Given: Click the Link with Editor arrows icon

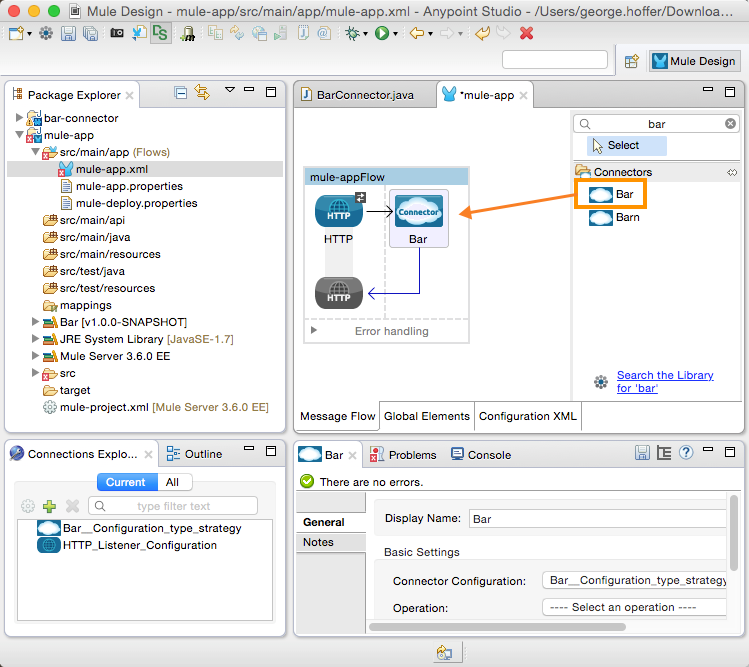Looking at the screenshot, I should 203,93.
